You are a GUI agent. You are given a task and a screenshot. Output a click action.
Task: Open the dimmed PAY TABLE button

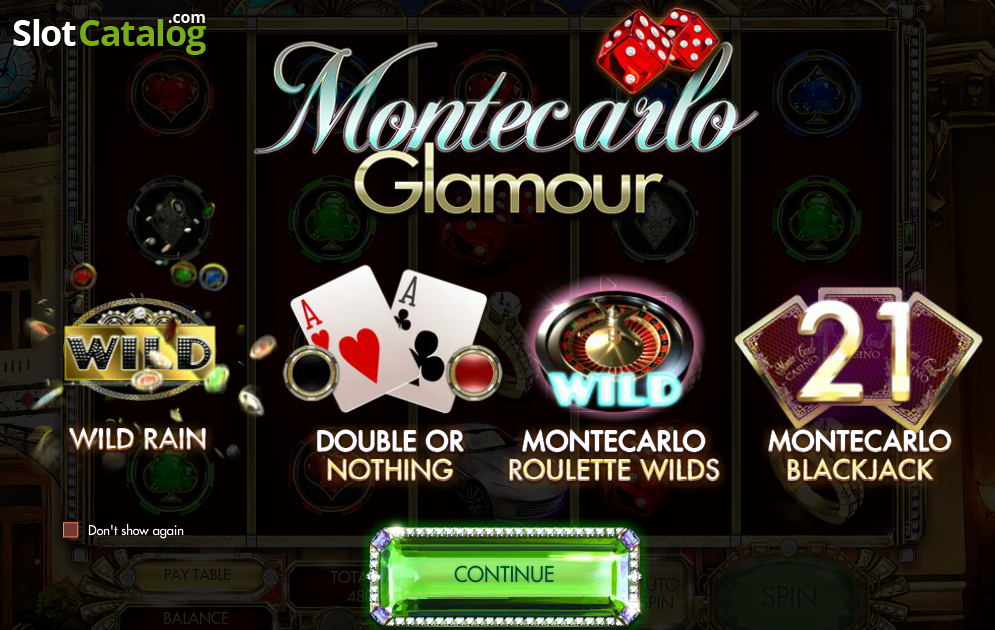point(197,575)
